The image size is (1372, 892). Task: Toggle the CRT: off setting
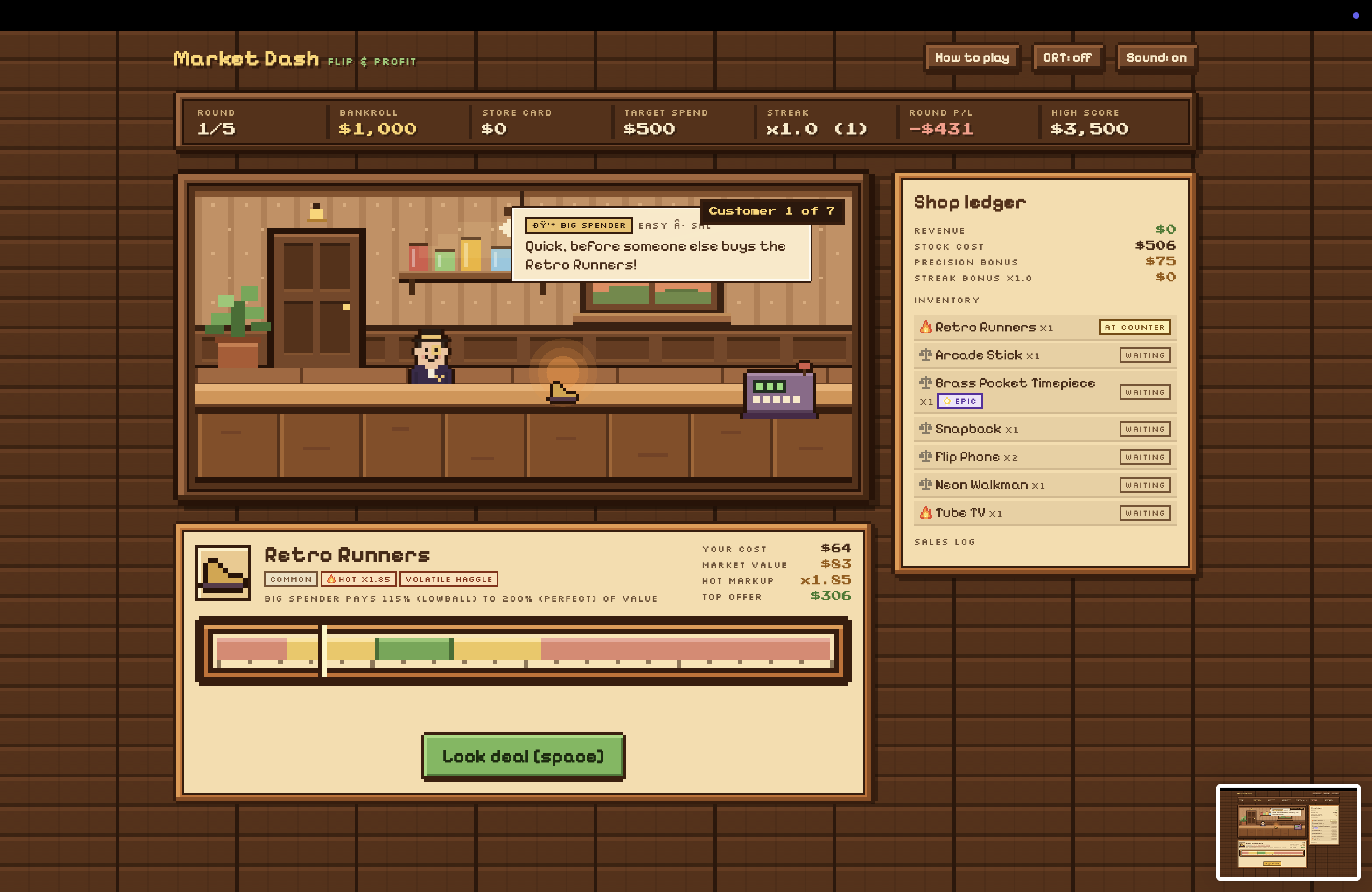[x=1068, y=58]
